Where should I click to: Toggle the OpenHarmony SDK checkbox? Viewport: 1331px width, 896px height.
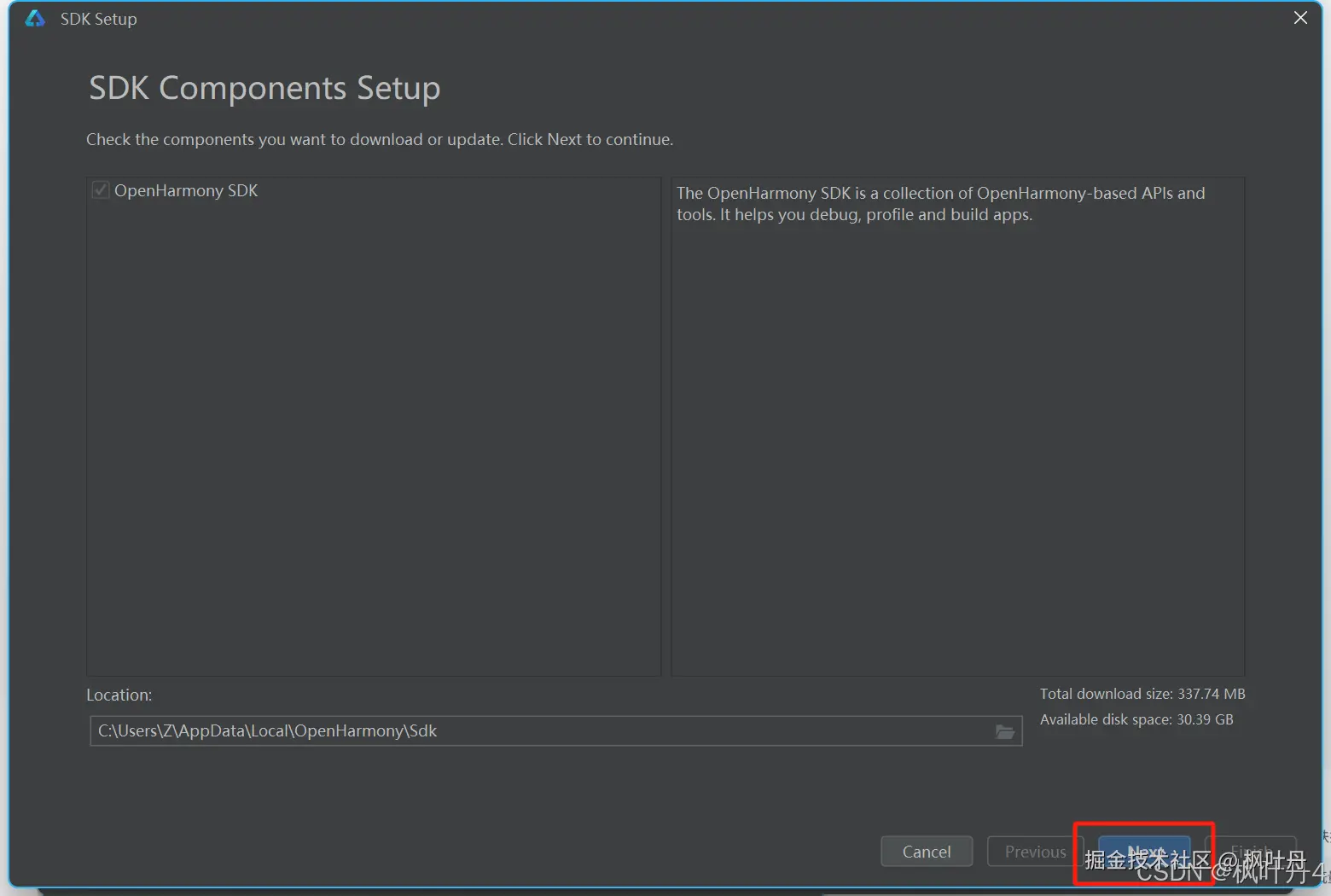101,190
